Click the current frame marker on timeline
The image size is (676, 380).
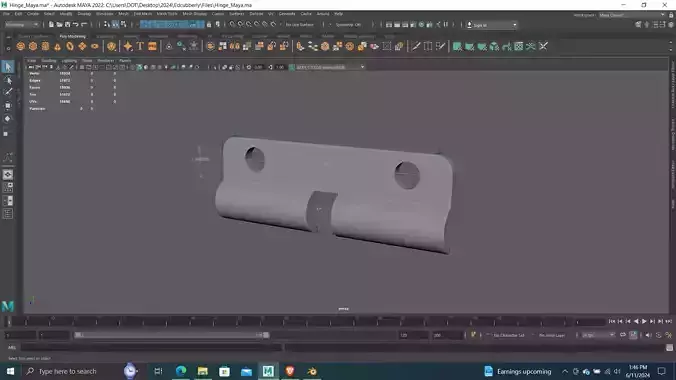(9, 321)
